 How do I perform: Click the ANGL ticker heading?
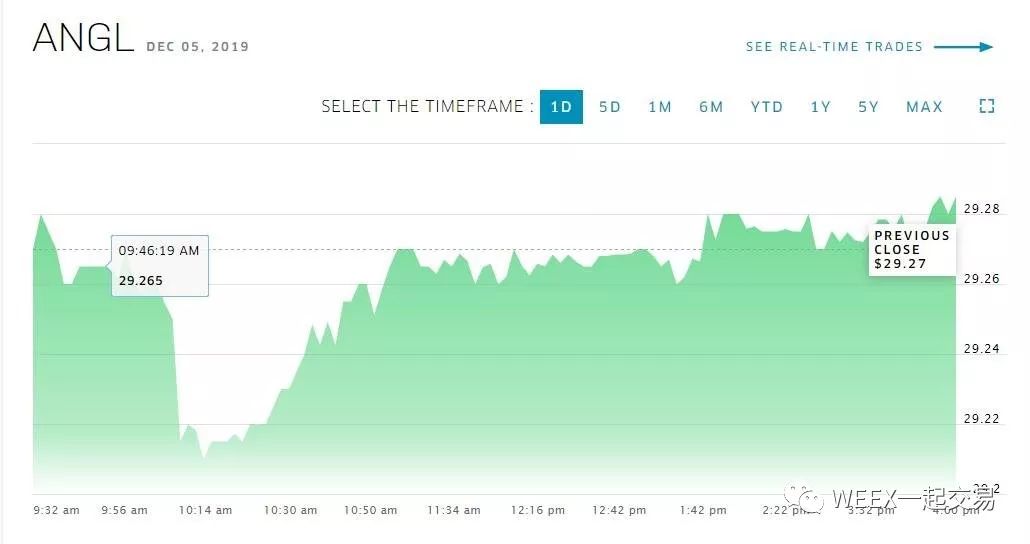tap(83, 39)
